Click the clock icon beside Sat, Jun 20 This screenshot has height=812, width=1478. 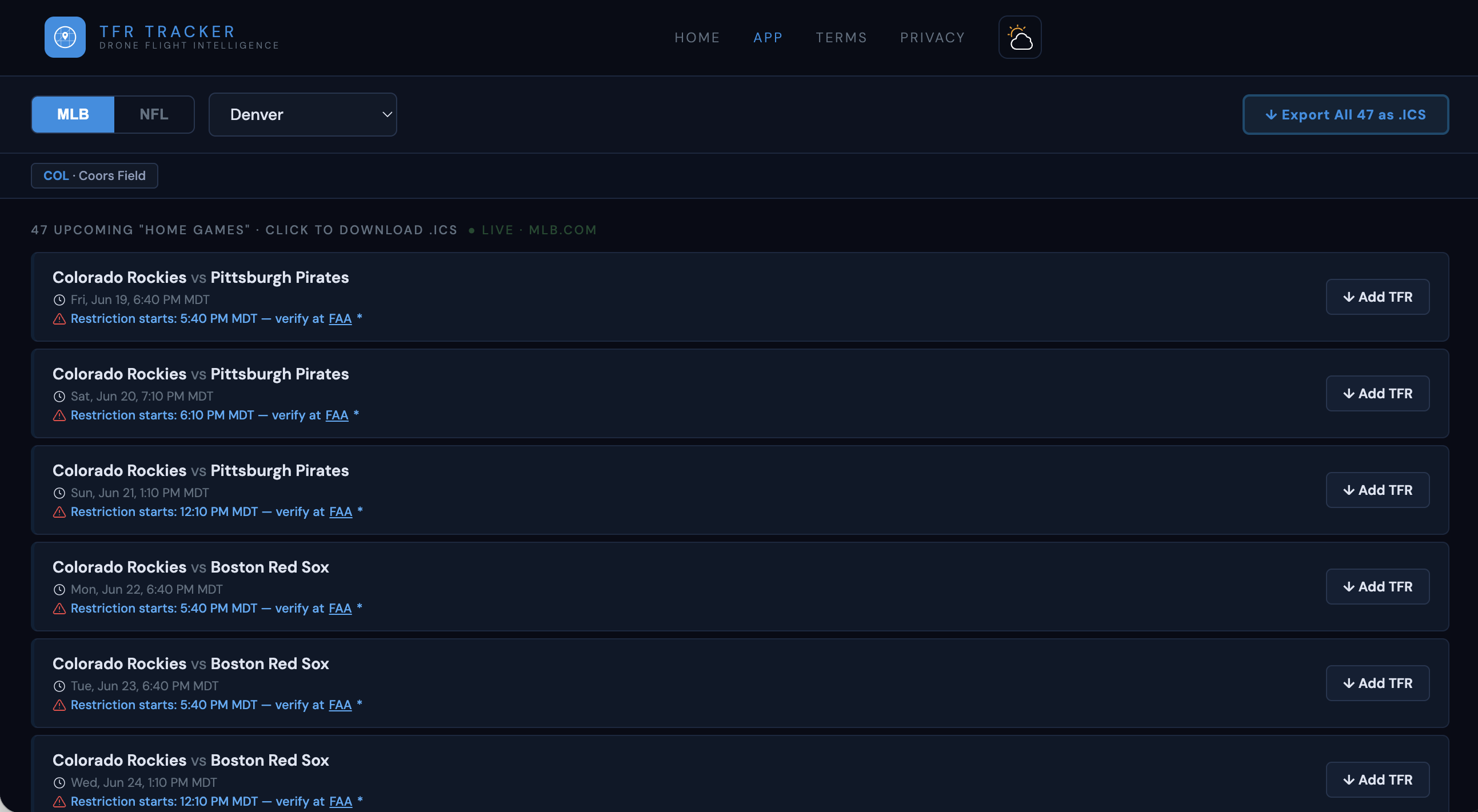tap(59, 396)
